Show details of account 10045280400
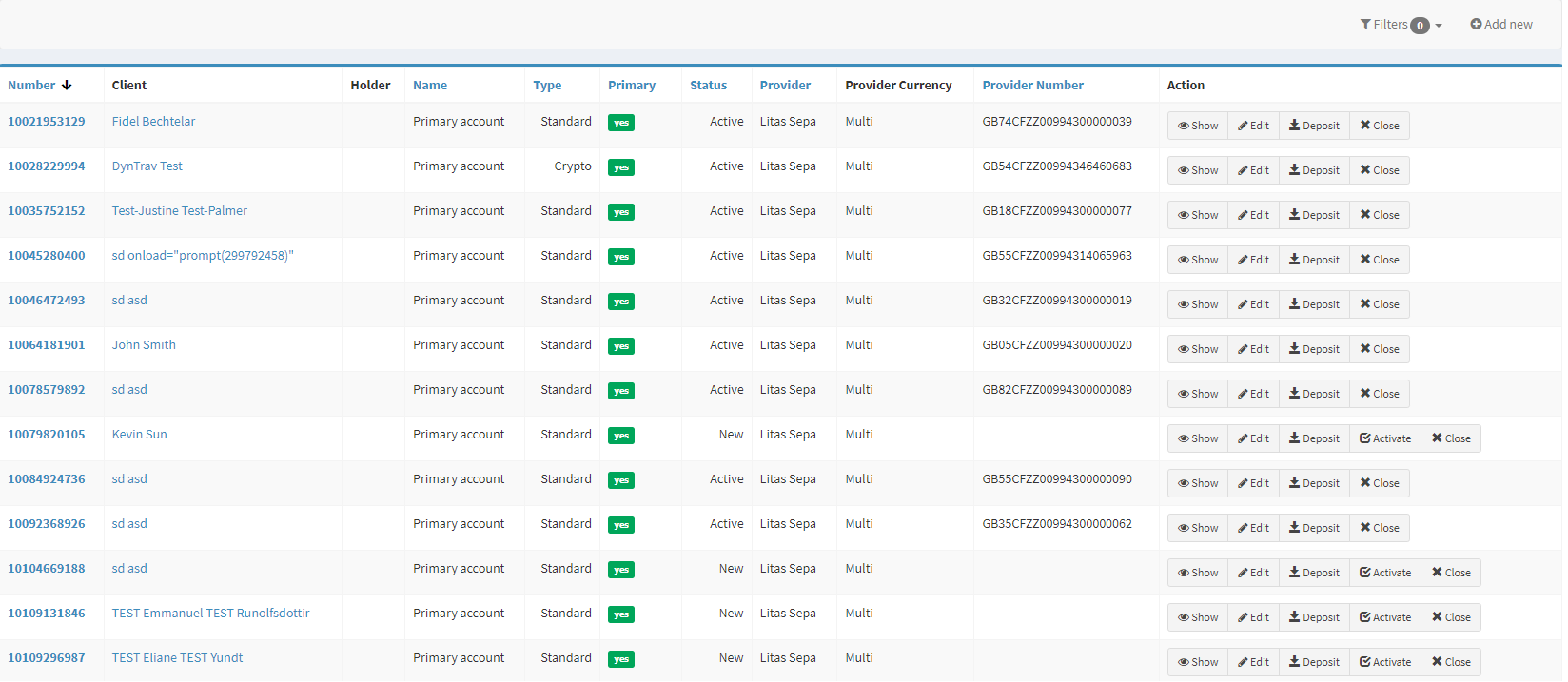Screen dimensions: 1568x682 [1197, 260]
